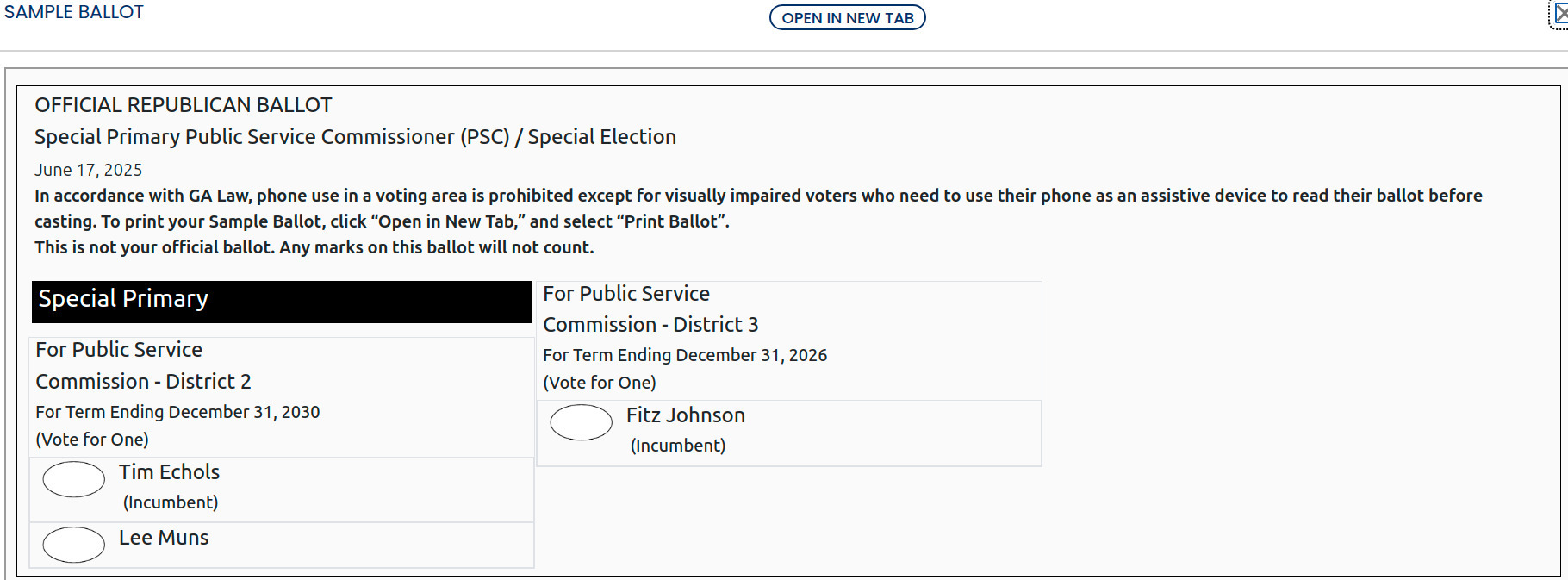This screenshot has width=1568, height=580.
Task: Select candidate name Lee Muns
Action: tap(164, 537)
